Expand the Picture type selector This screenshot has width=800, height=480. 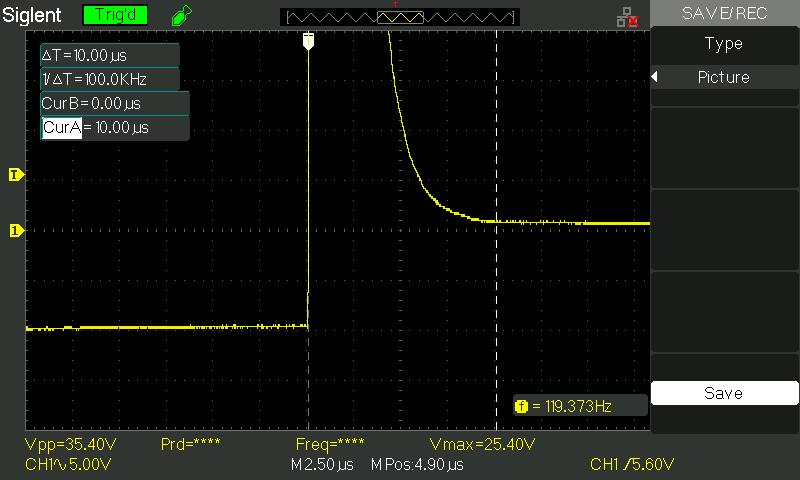click(724, 78)
